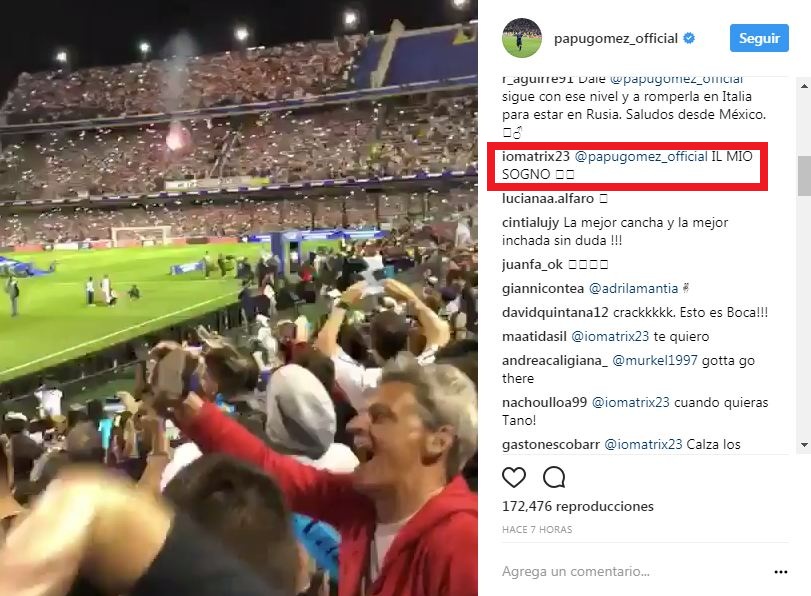Open the three-dots more options menu
The image size is (811, 596).
780,572
